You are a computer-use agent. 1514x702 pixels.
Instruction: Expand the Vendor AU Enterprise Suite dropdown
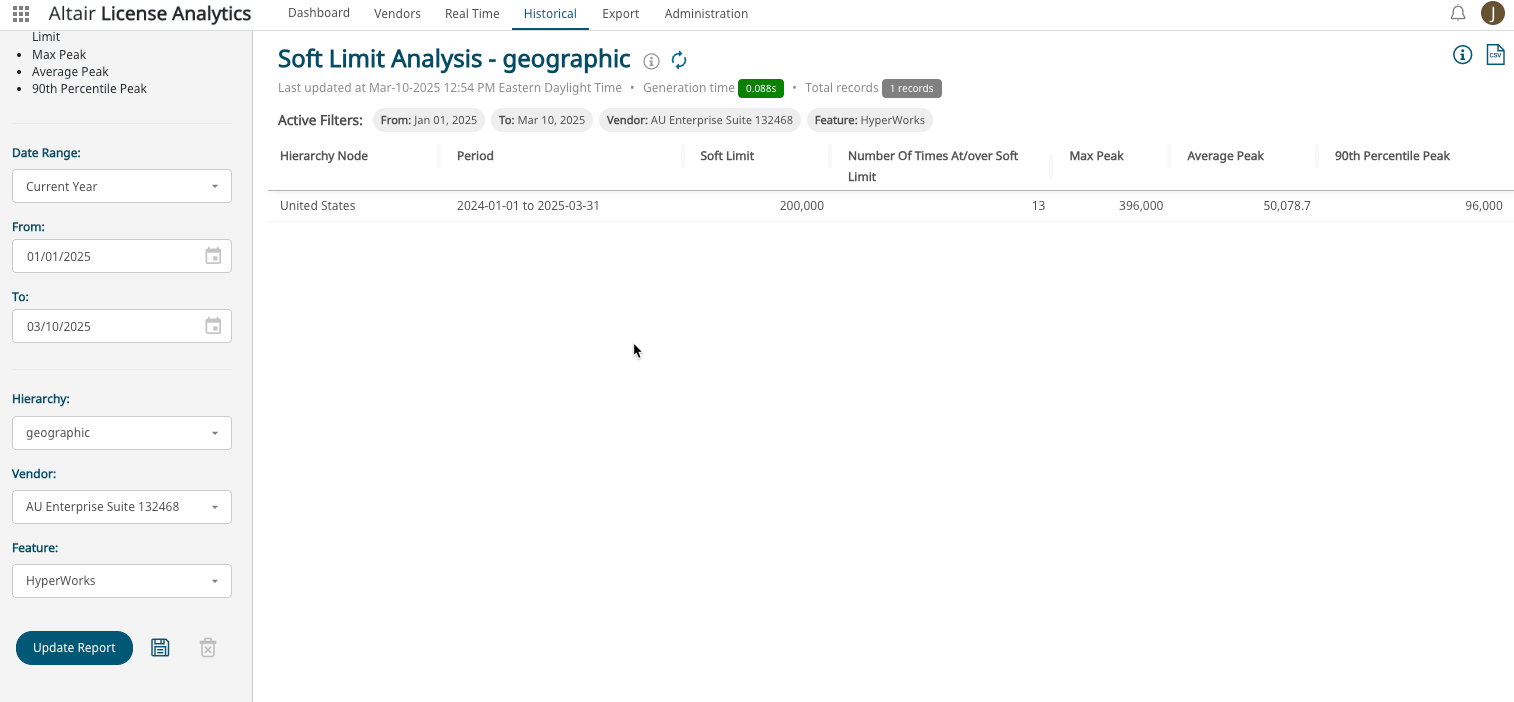pyautogui.click(x=122, y=507)
